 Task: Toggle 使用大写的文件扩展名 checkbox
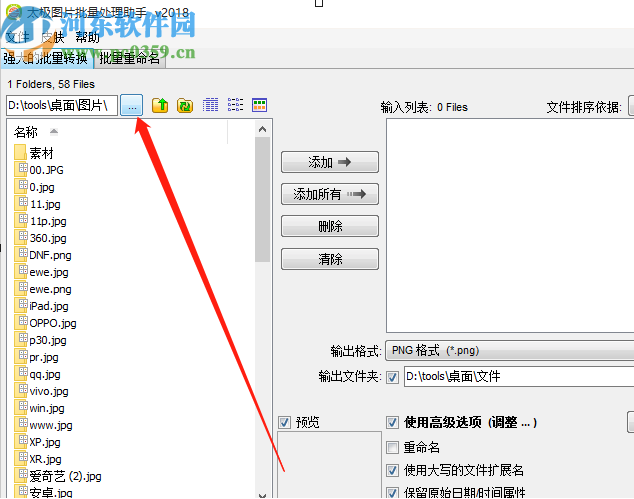(392, 470)
